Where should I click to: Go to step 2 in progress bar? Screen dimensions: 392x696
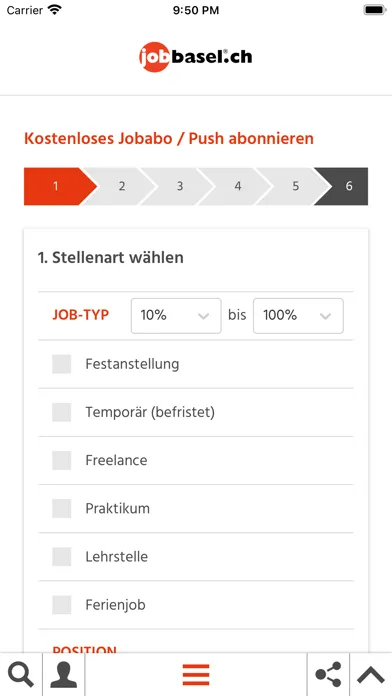pos(121,186)
